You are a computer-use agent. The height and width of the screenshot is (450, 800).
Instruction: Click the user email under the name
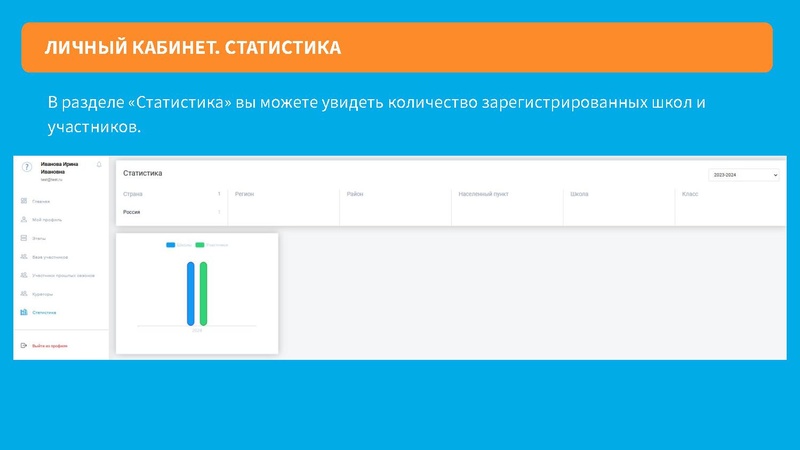[x=52, y=180]
